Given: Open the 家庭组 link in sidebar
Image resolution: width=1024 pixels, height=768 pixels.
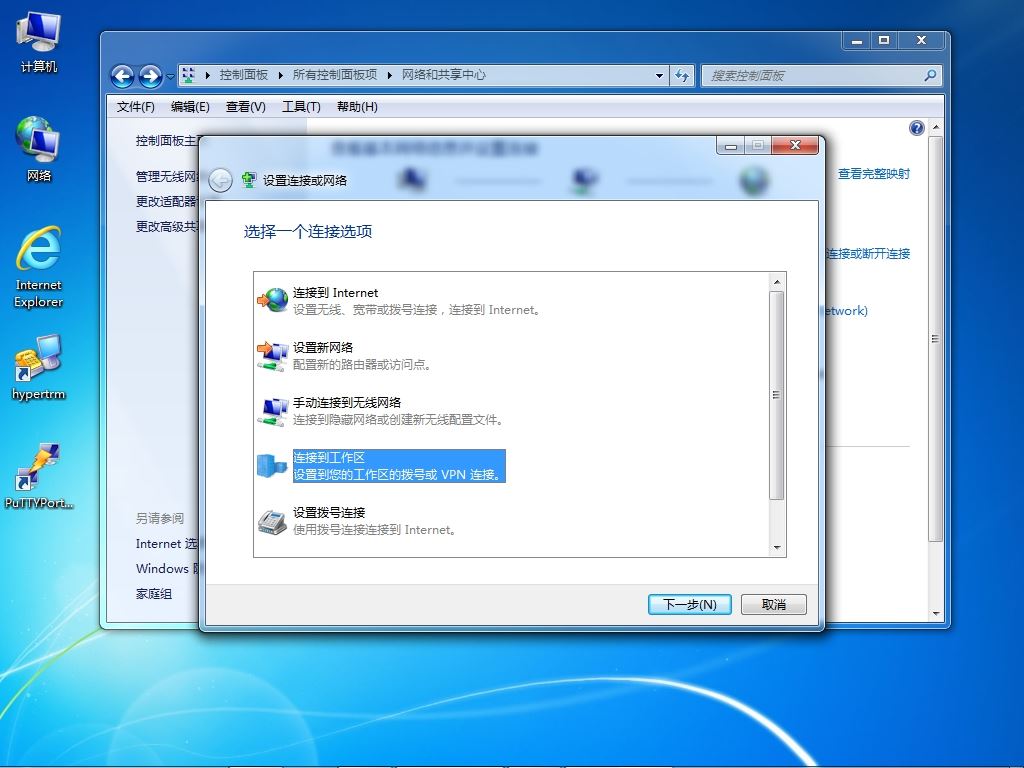Looking at the screenshot, I should coord(154,594).
